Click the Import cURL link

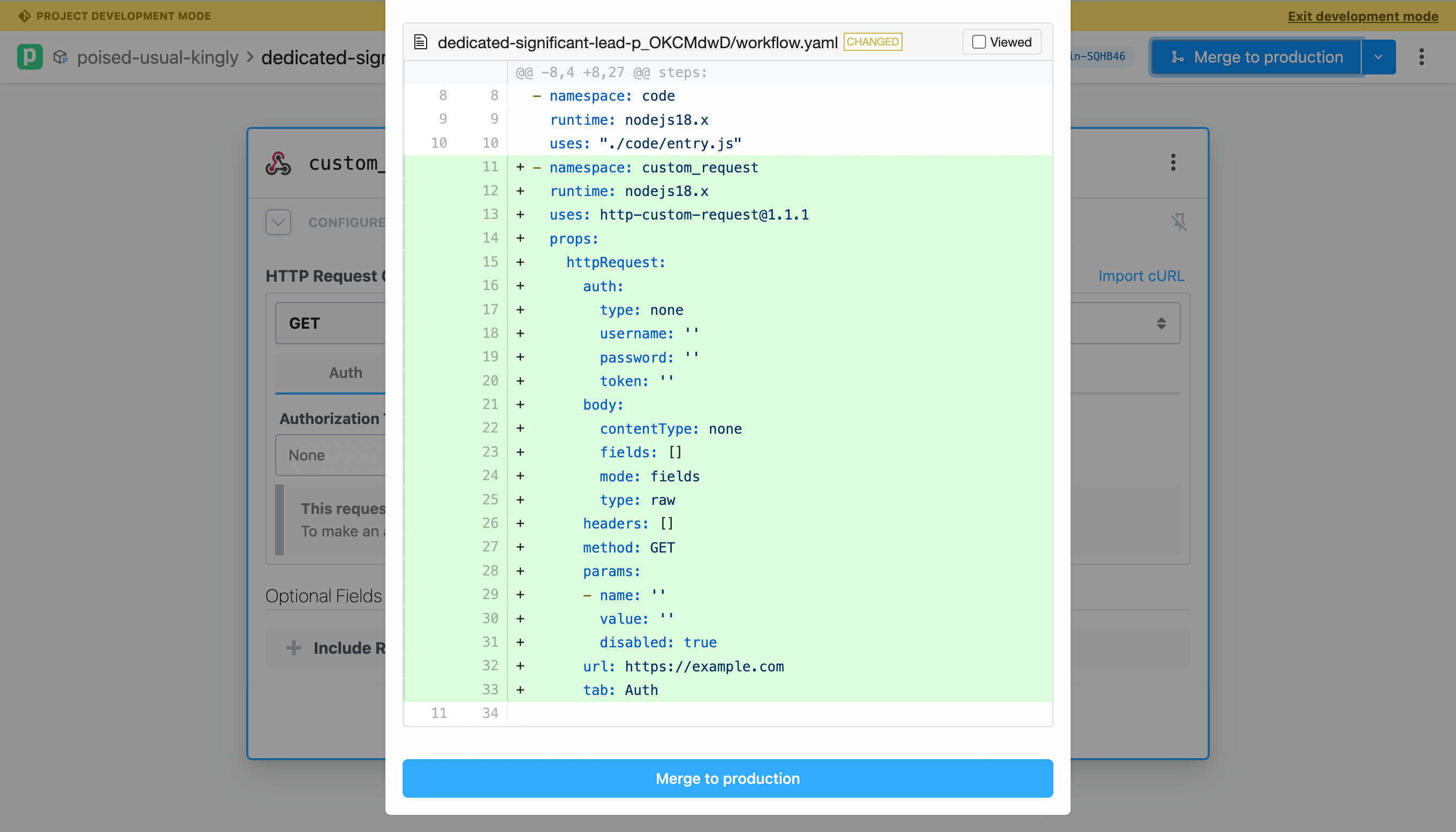click(1141, 275)
